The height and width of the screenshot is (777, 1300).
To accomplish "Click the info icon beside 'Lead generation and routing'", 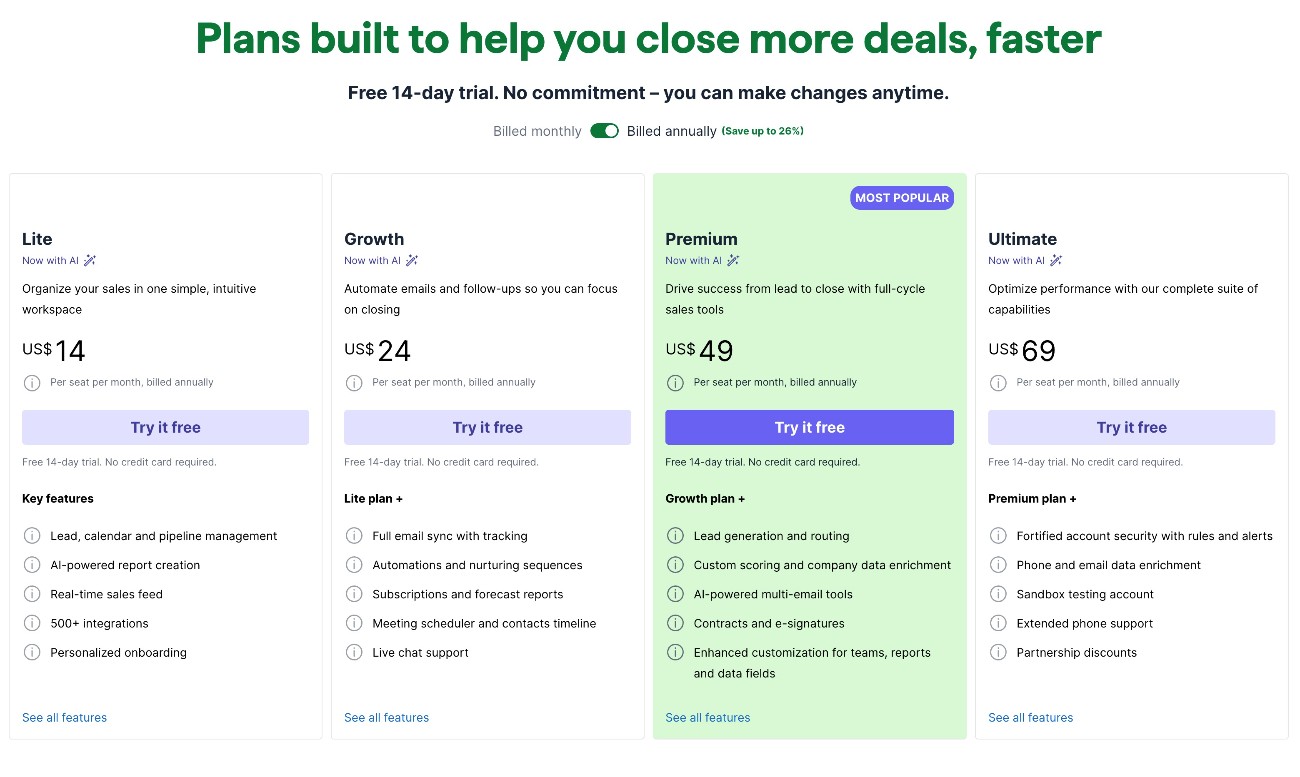I will (x=676, y=536).
